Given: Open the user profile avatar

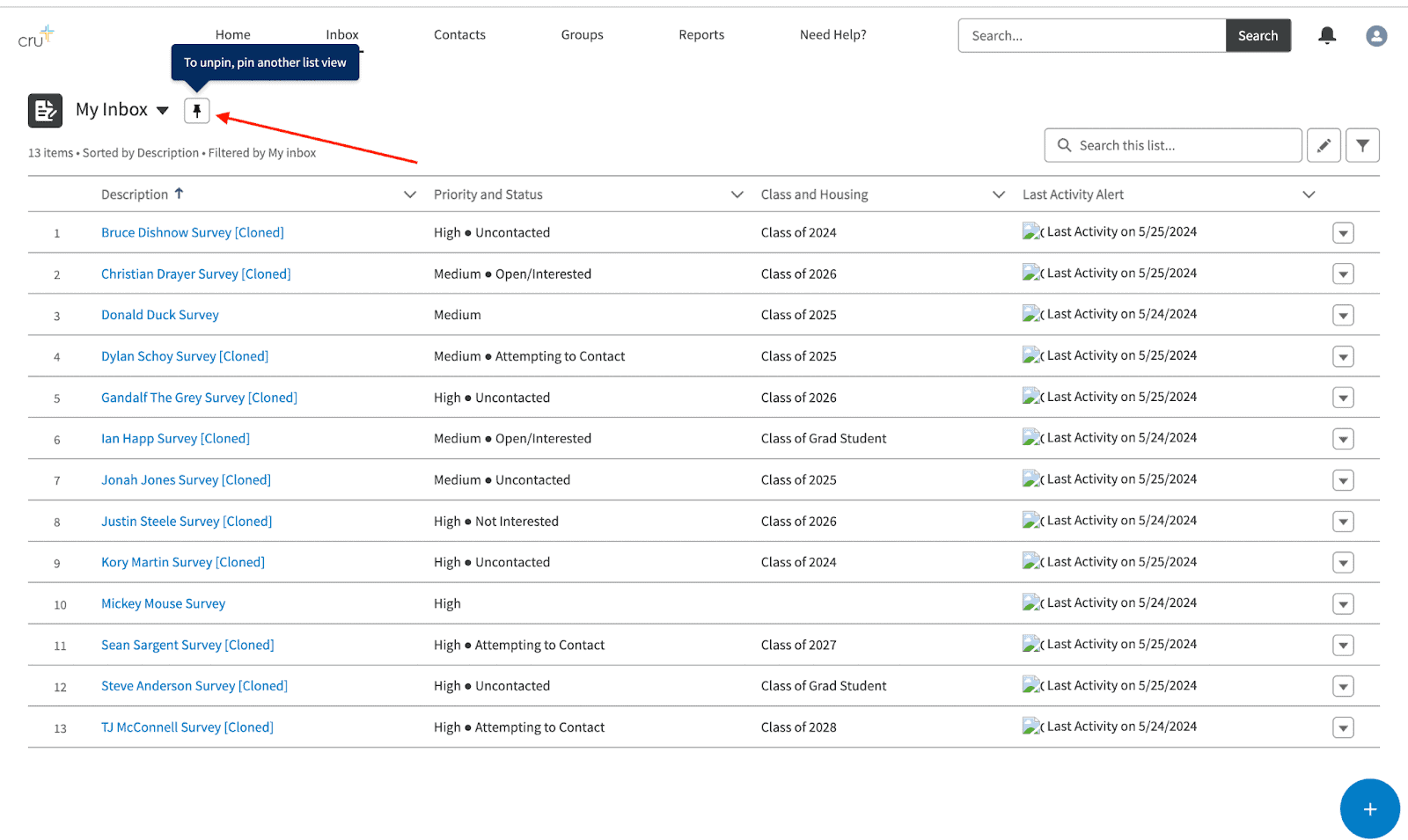Looking at the screenshot, I should coord(1376,35).
